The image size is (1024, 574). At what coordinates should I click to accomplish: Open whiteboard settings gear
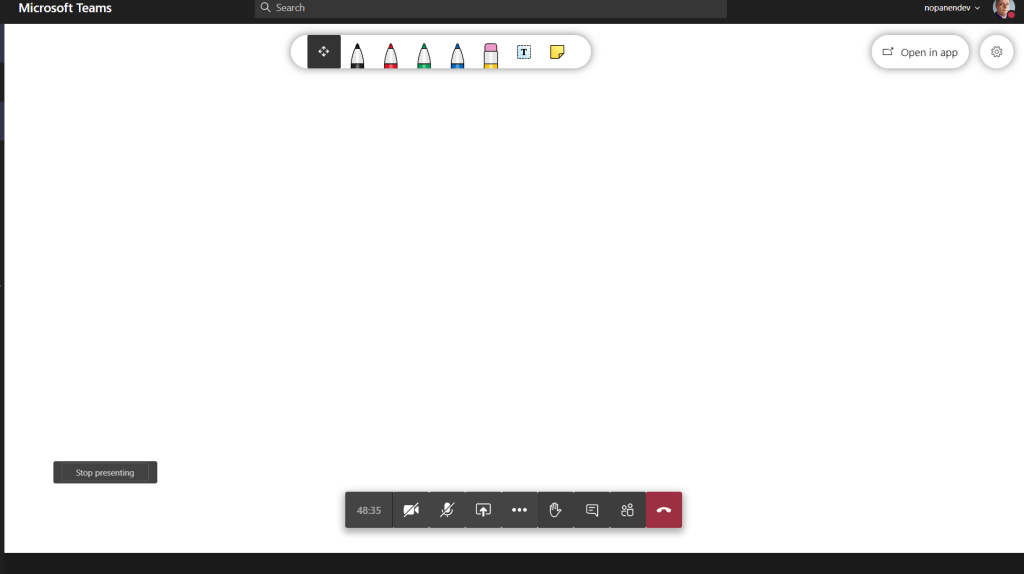996,52
